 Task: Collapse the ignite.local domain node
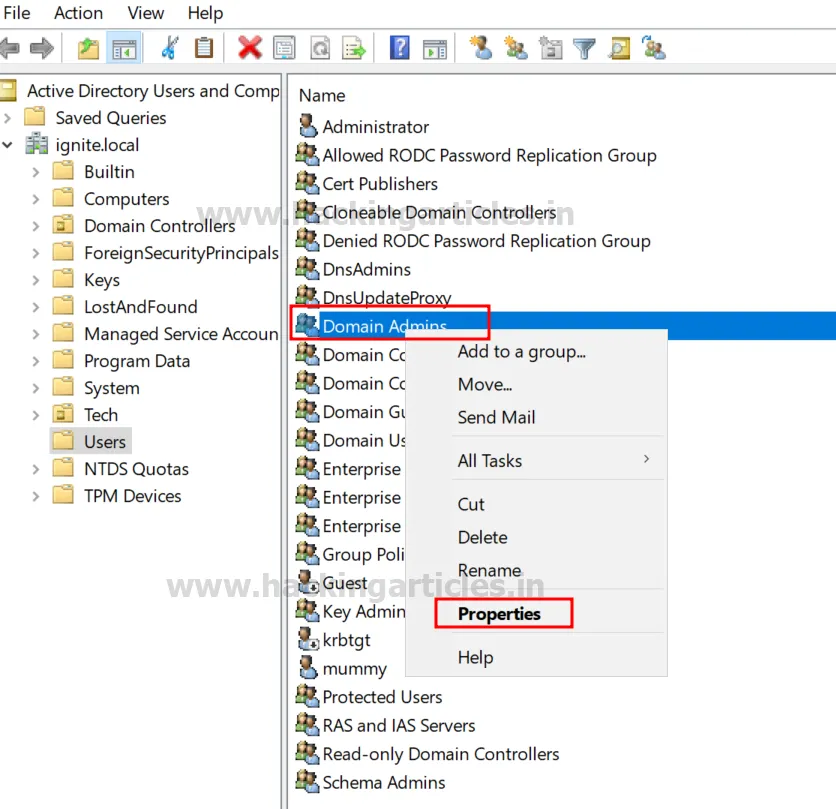coord(8,145)
